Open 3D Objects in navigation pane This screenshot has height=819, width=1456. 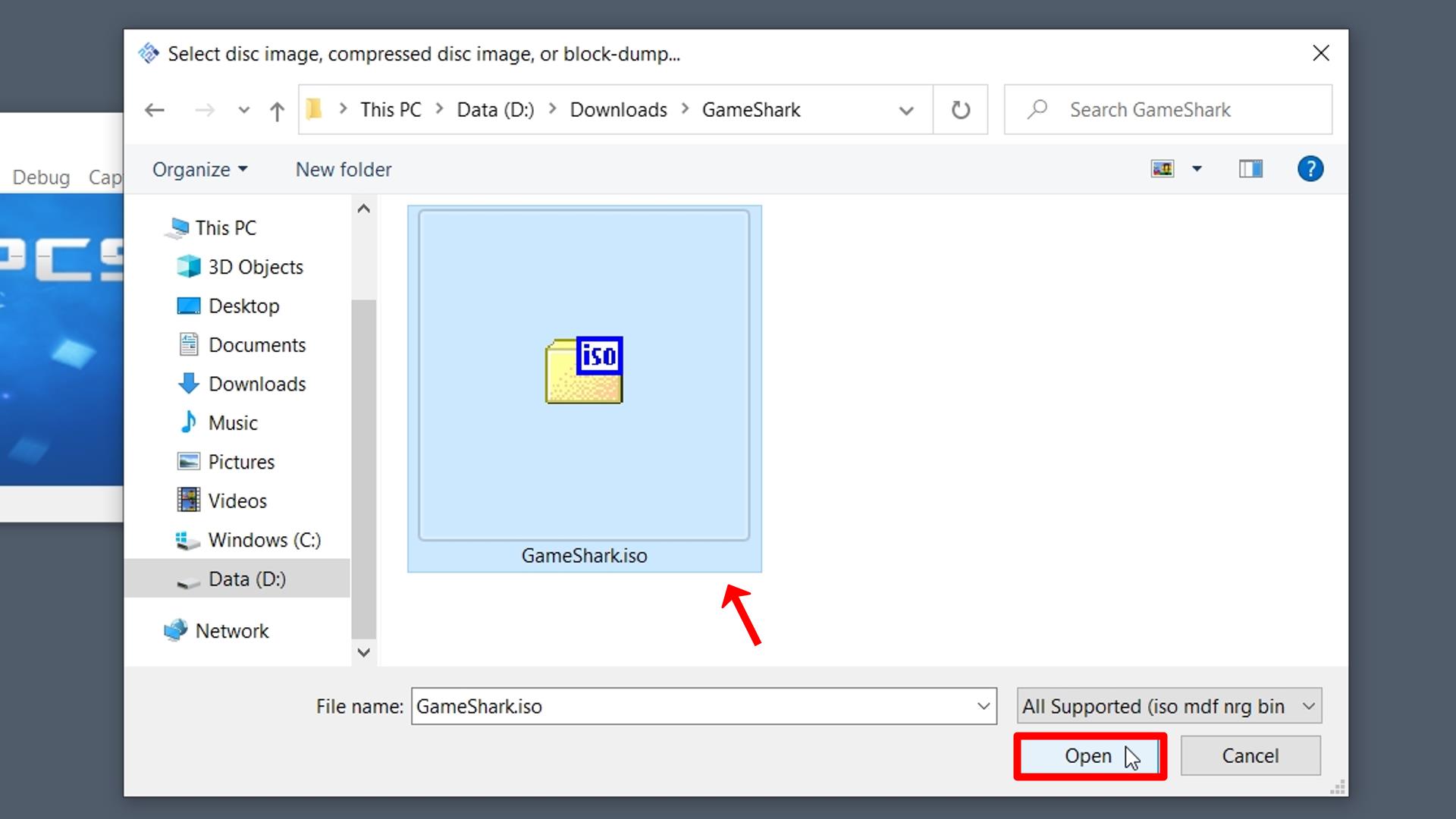coord(256,267)
